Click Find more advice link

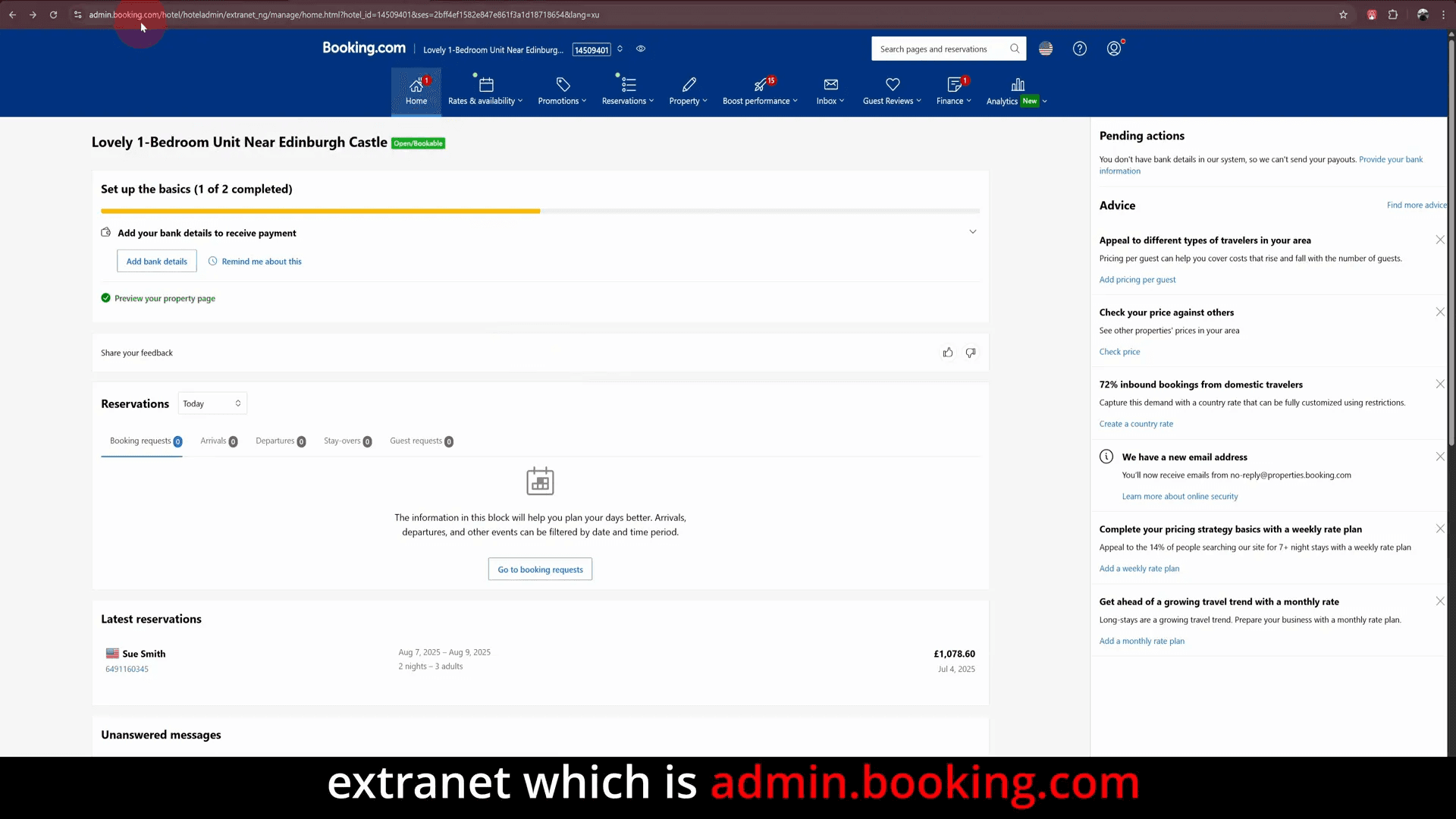(1417, 206)
